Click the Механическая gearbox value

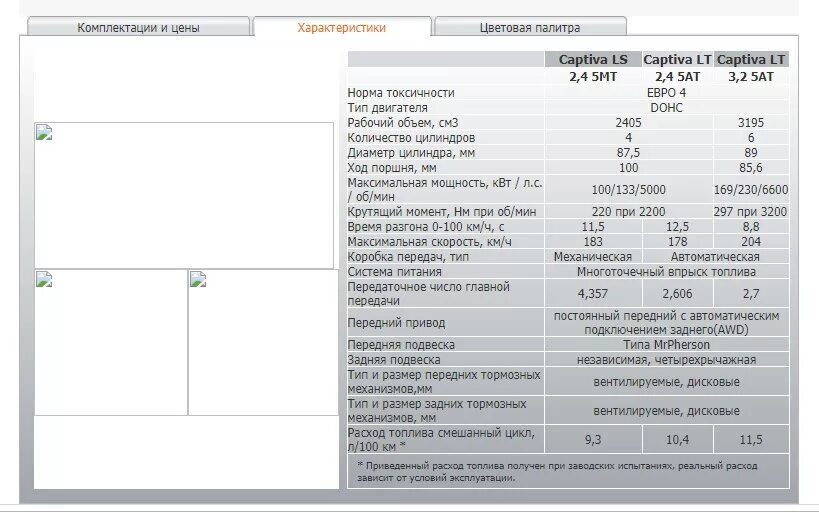[x=593, y=257]
